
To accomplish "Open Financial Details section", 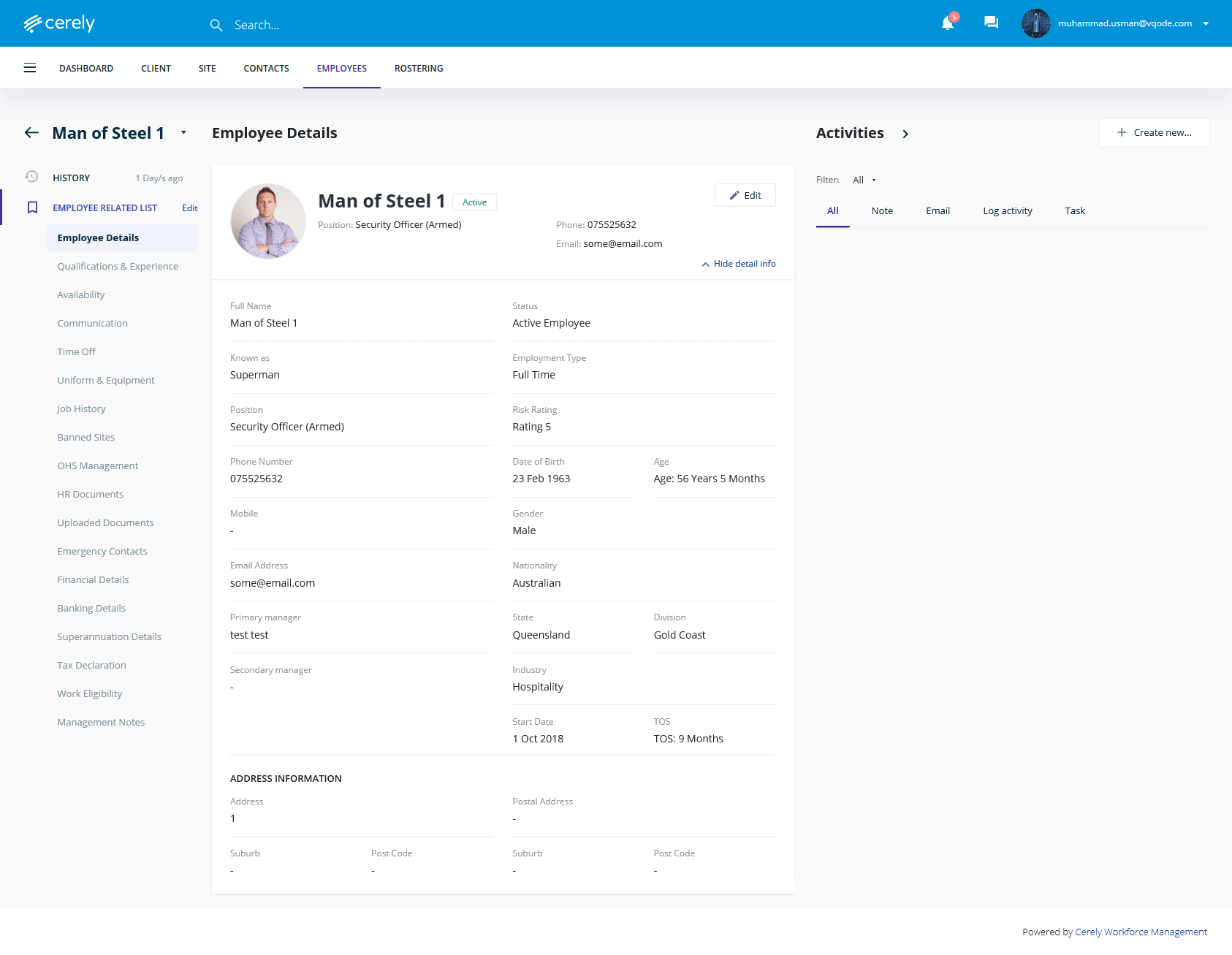I will pyautogui.click(x=93, y=579).
